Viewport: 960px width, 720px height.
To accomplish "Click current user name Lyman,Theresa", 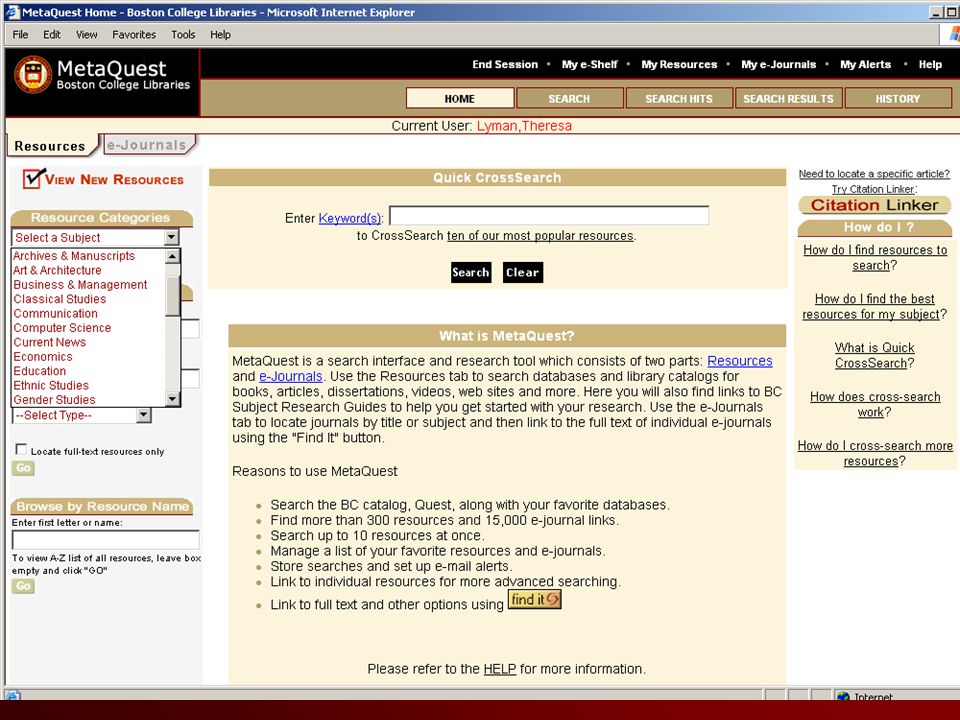I will (x=524, y=126).
